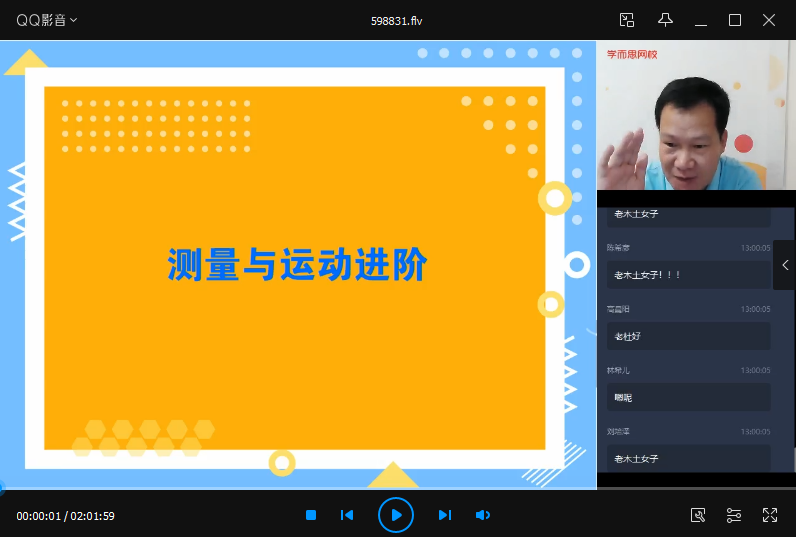Image resolution: width=796 pixels, height=537 pixels.
Task: Switch to mini window mode
Action: [627, 20]
